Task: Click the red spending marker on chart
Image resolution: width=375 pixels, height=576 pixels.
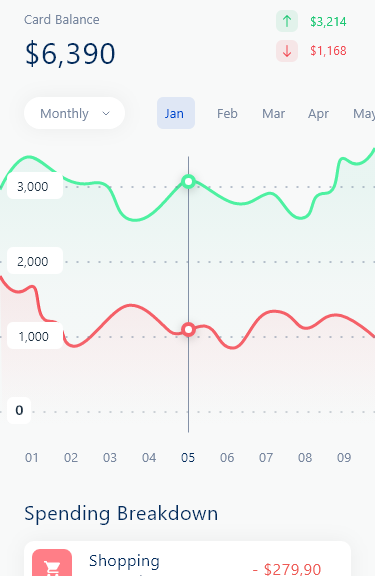Action: pos(188,330)
